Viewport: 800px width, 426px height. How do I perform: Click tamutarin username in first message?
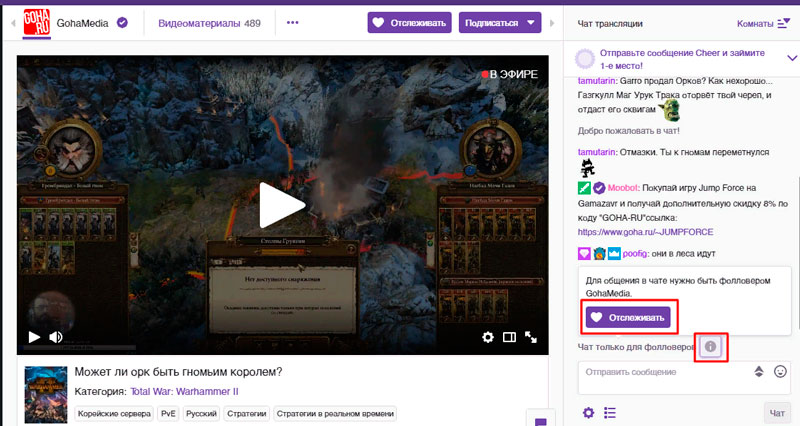pos(596,81)
